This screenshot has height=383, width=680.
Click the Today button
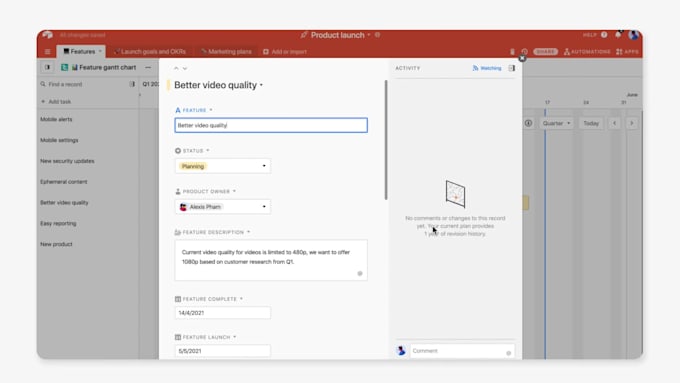point(591,123)
